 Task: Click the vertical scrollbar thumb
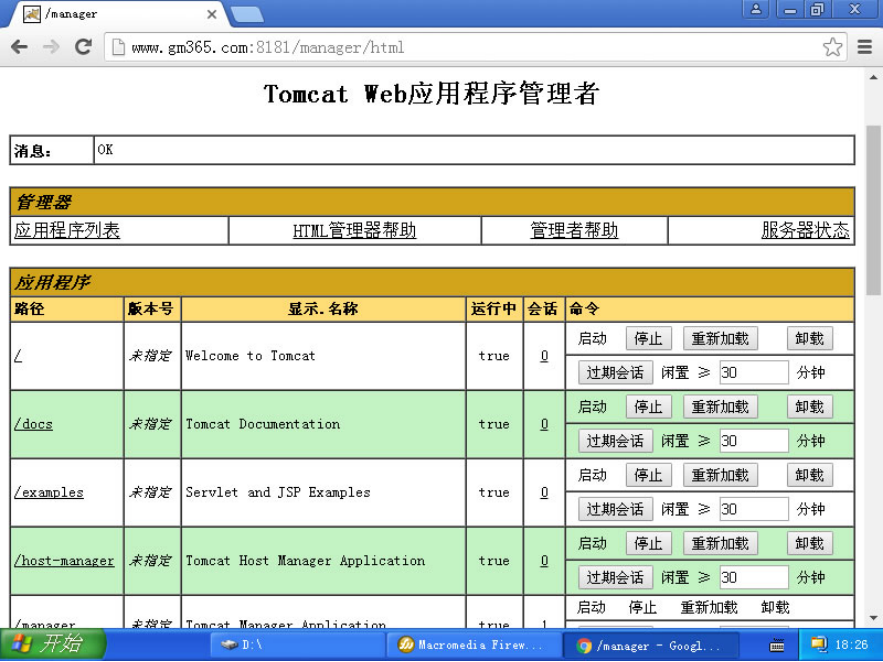click(x=873, y=210)
